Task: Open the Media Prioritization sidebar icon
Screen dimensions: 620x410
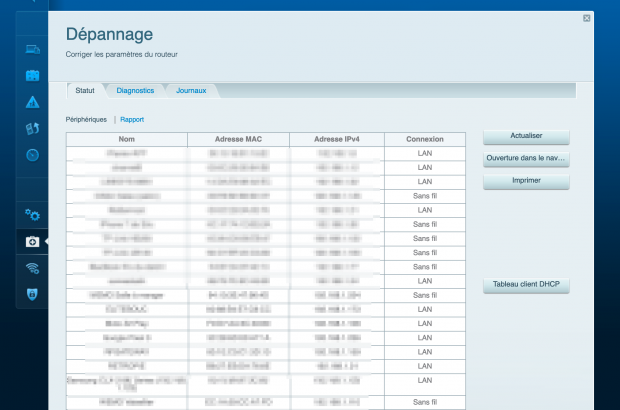Action: 32,128
